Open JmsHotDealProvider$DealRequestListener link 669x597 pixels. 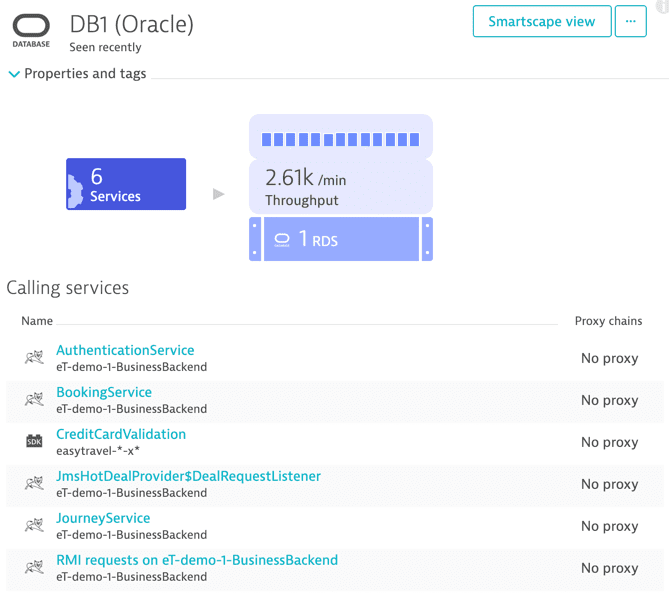[189, 476]
